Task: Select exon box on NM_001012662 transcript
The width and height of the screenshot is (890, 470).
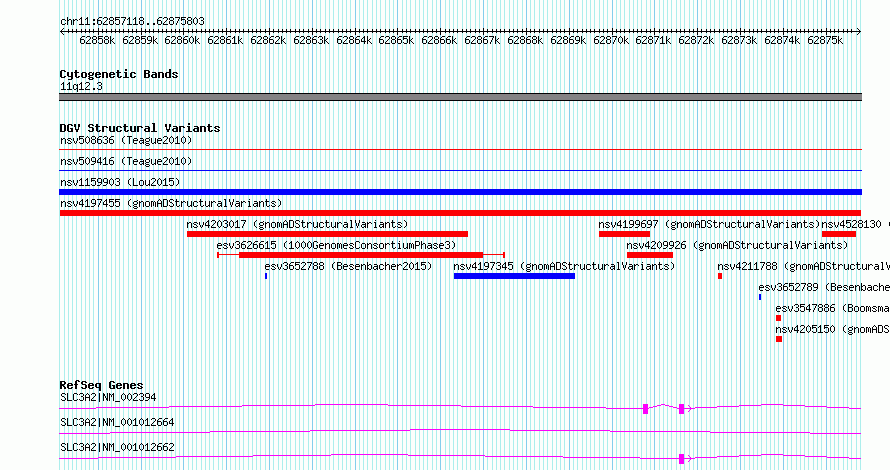Action: (x=684, y=459)
